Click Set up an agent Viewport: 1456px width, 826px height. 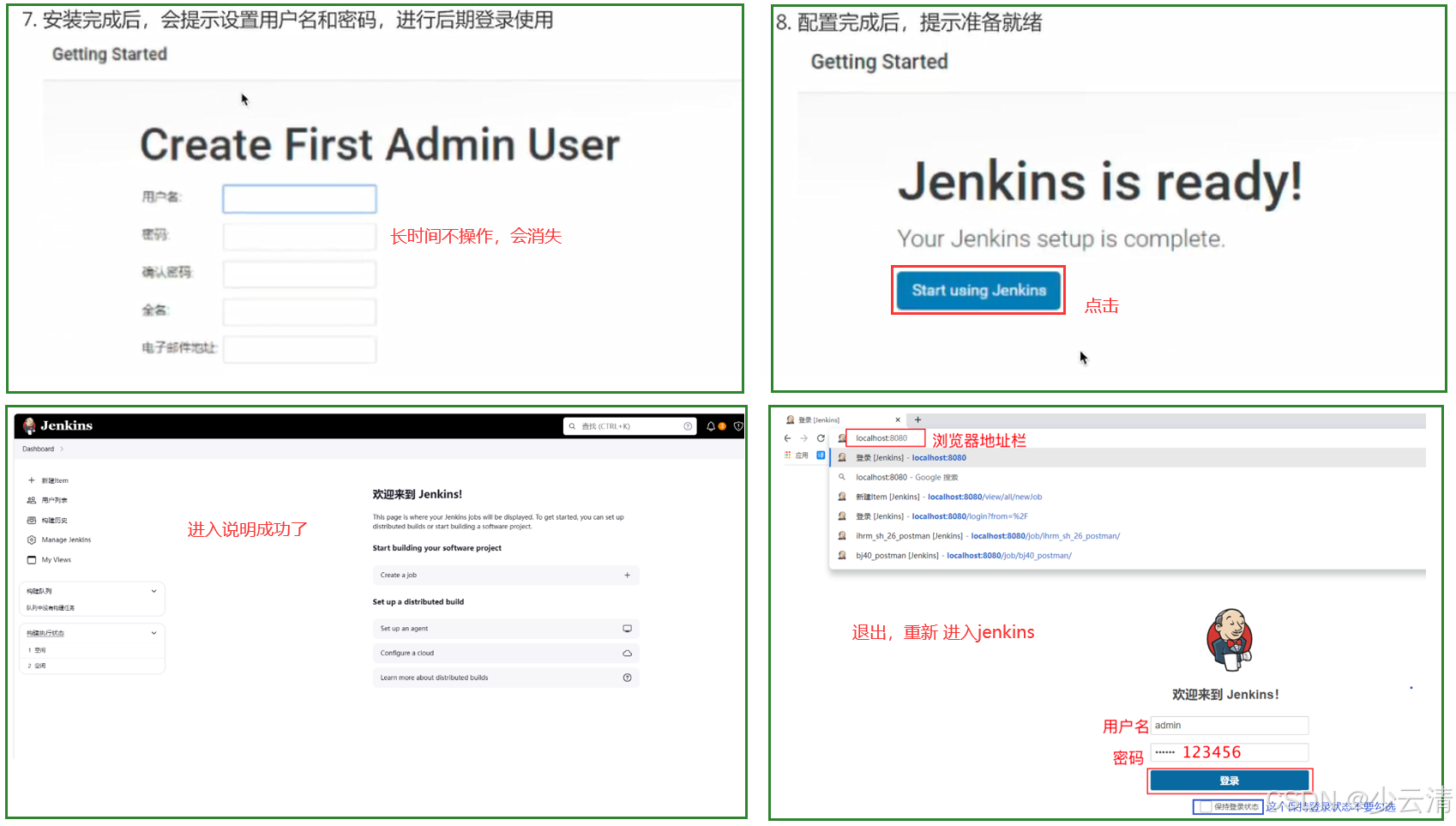point(506,629)
